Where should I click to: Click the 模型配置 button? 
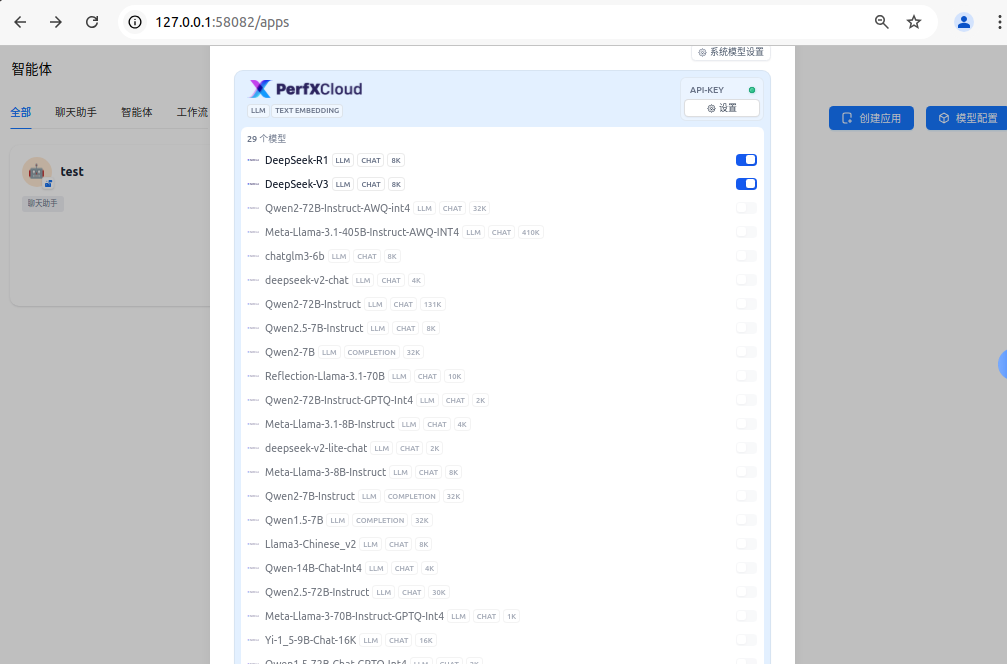tap(967, 118)
